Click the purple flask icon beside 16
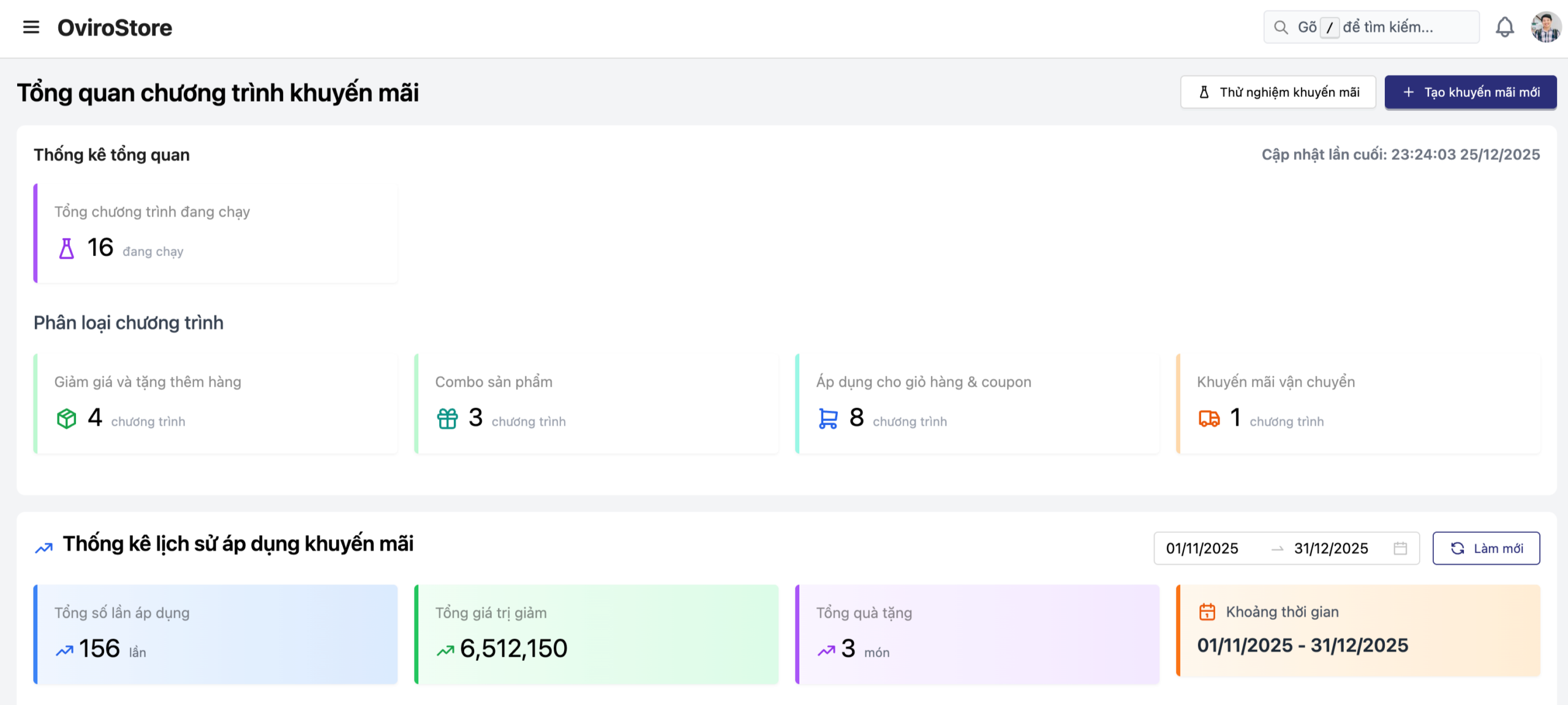1568x705 pixels. pos(66,249)
